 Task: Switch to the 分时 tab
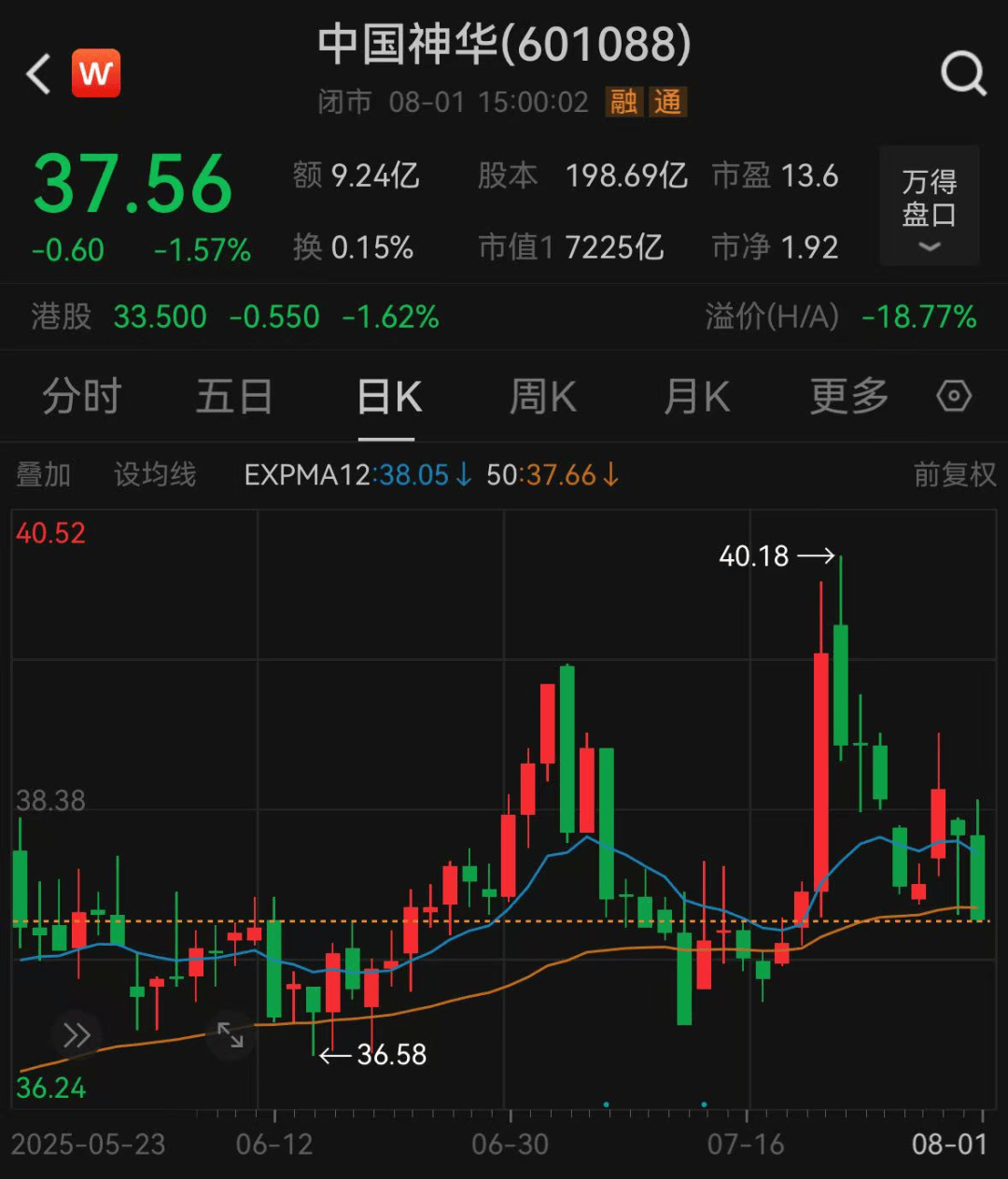[x=82, y=397]
